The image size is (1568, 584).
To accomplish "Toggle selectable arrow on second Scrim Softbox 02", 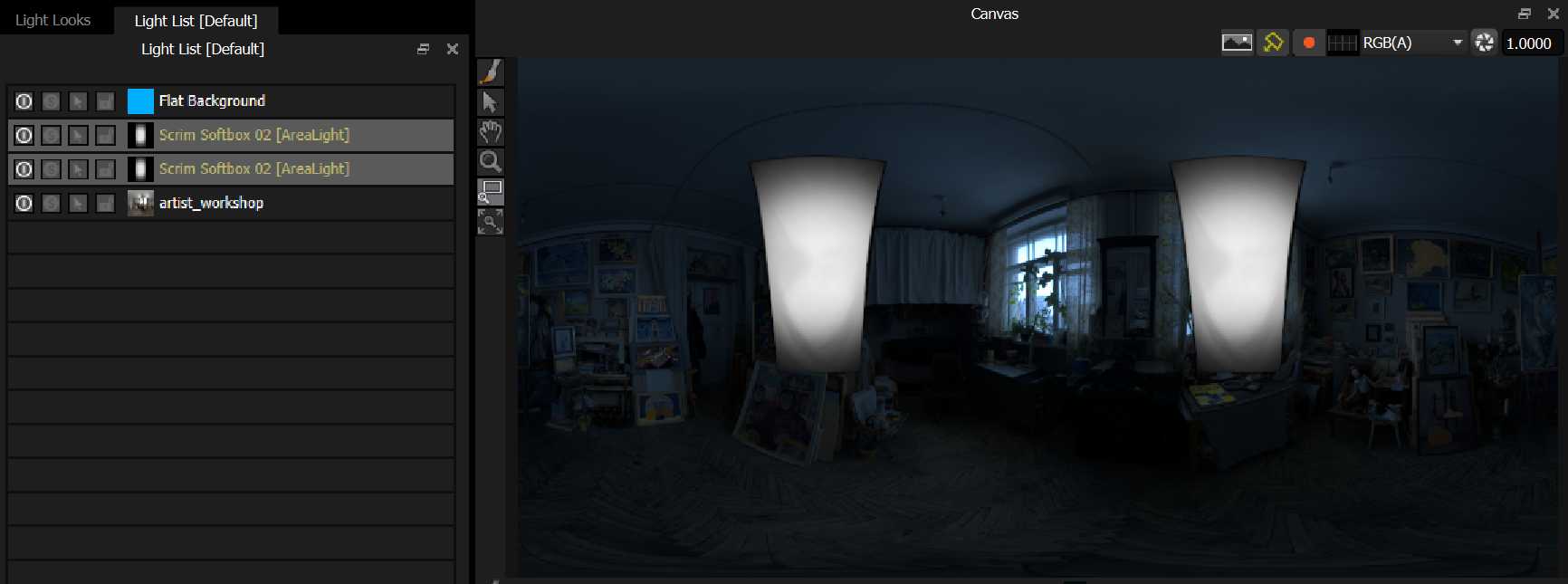I will [79, 169].
